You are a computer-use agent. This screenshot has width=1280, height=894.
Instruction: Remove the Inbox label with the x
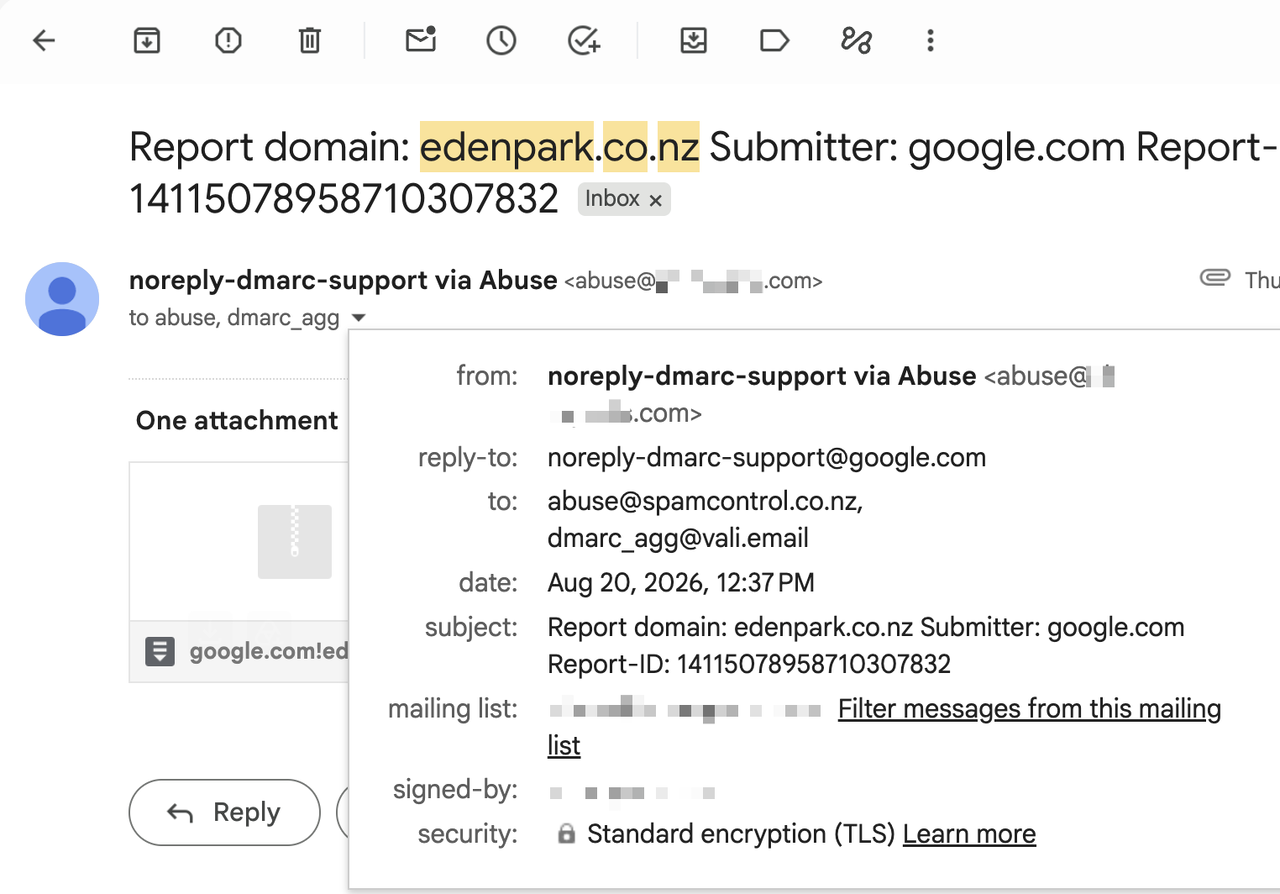[656, 200]
